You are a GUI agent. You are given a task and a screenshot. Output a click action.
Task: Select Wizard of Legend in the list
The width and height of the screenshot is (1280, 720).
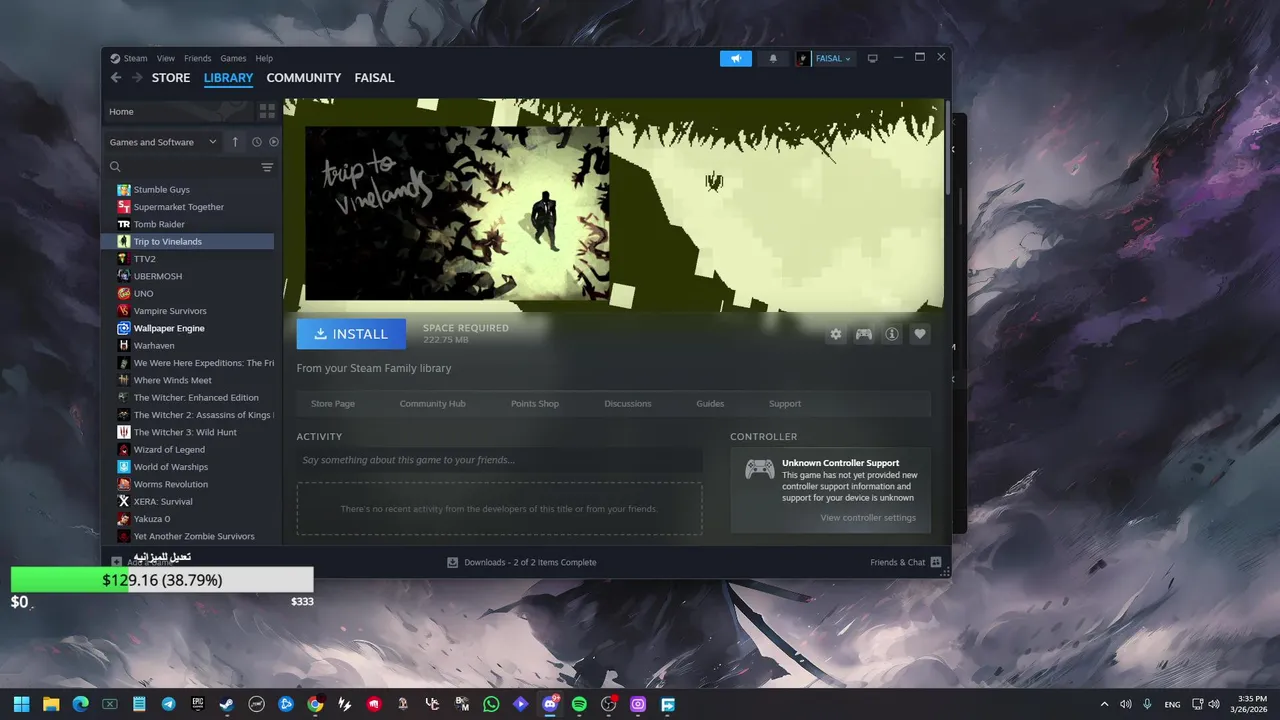(x=188, y=450)
